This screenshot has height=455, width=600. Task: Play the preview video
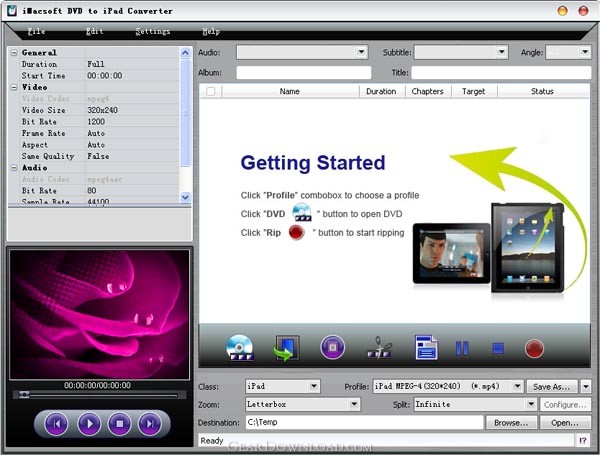pyautogui.click(x=88, y=424)
